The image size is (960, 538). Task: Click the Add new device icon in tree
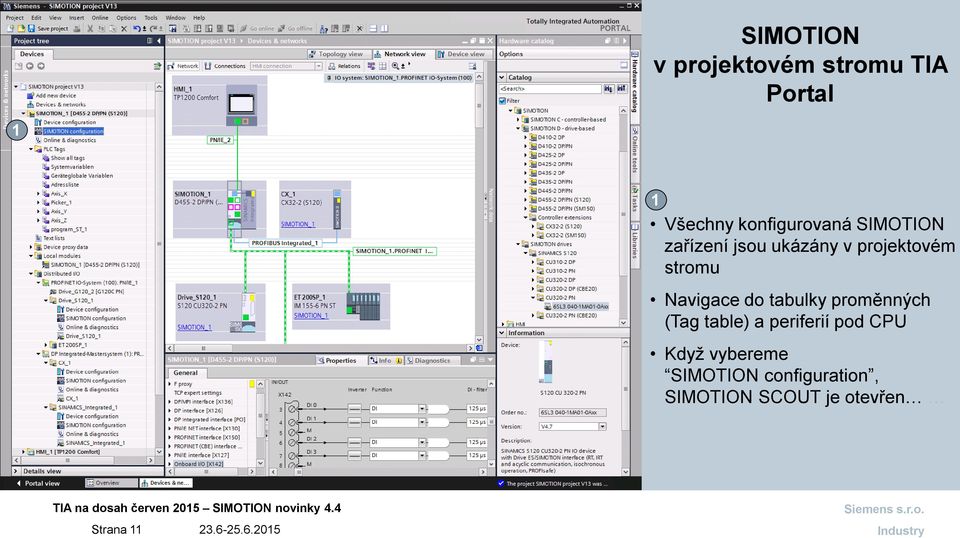coord(31,95)
